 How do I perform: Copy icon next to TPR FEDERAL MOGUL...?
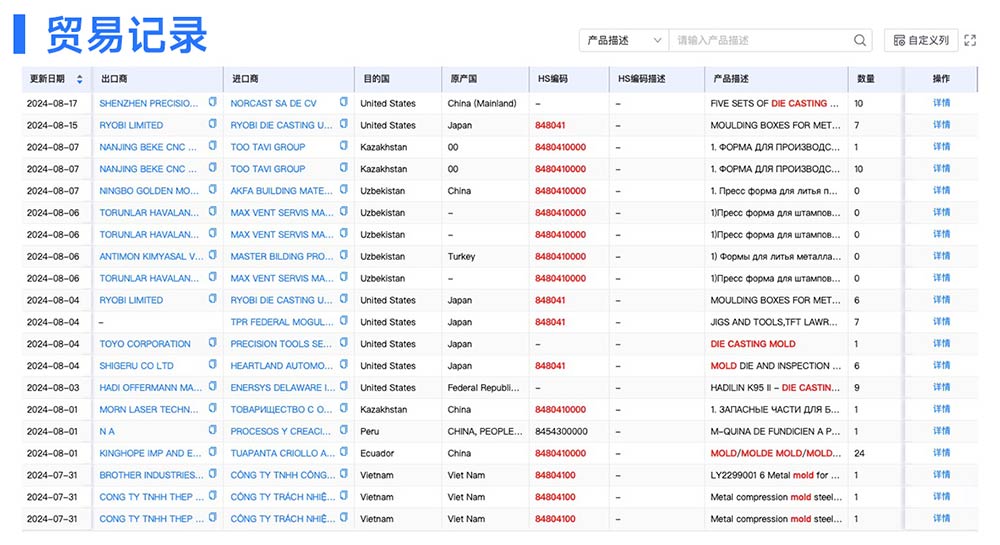click(x=343, y=321)
